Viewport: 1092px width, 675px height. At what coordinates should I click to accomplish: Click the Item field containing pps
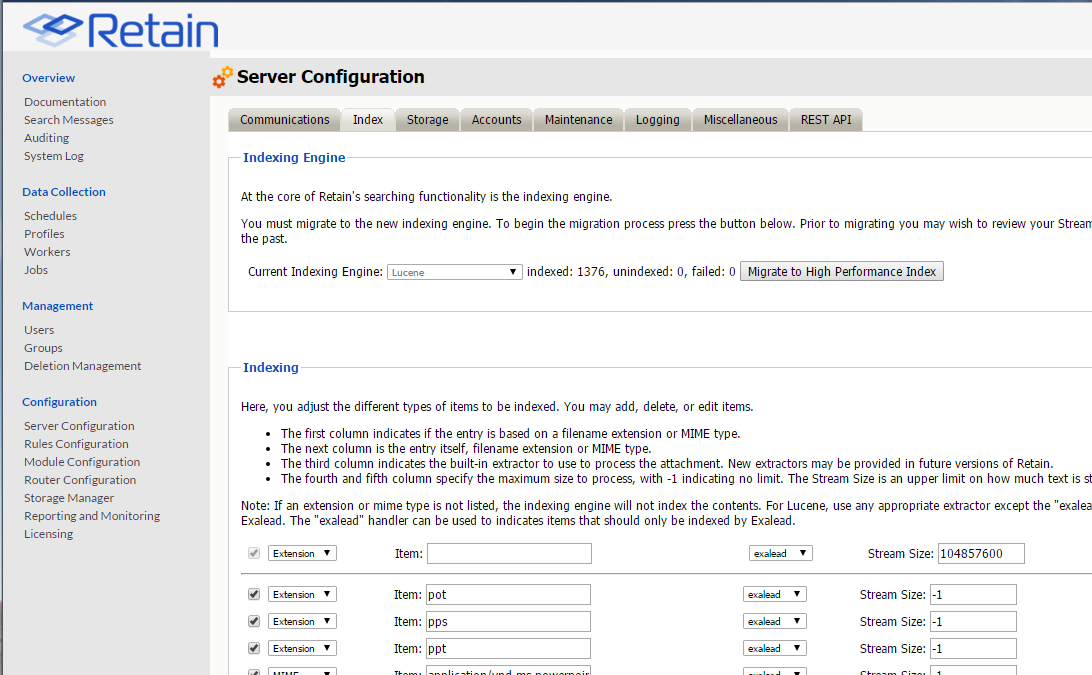click(x=508, y=621)
